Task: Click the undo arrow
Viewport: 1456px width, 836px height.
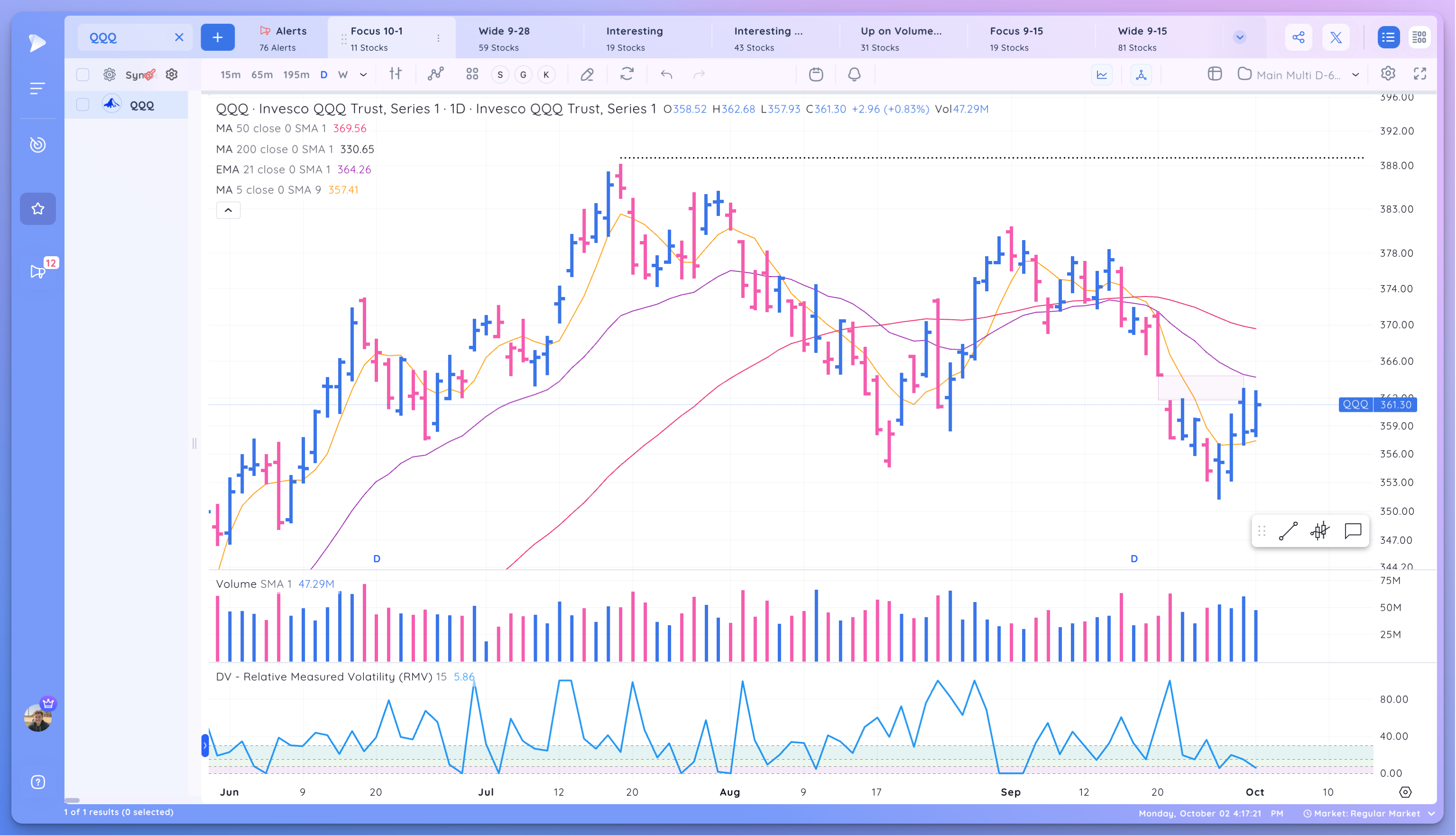Action: click(666, 74)
